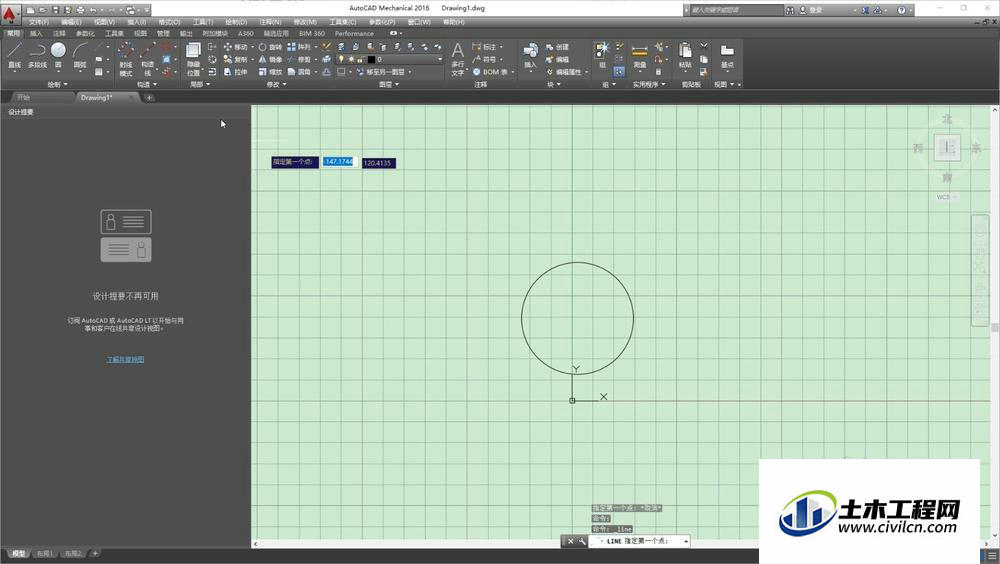Switch to the A360 ribbon tab

pos(246,33)
